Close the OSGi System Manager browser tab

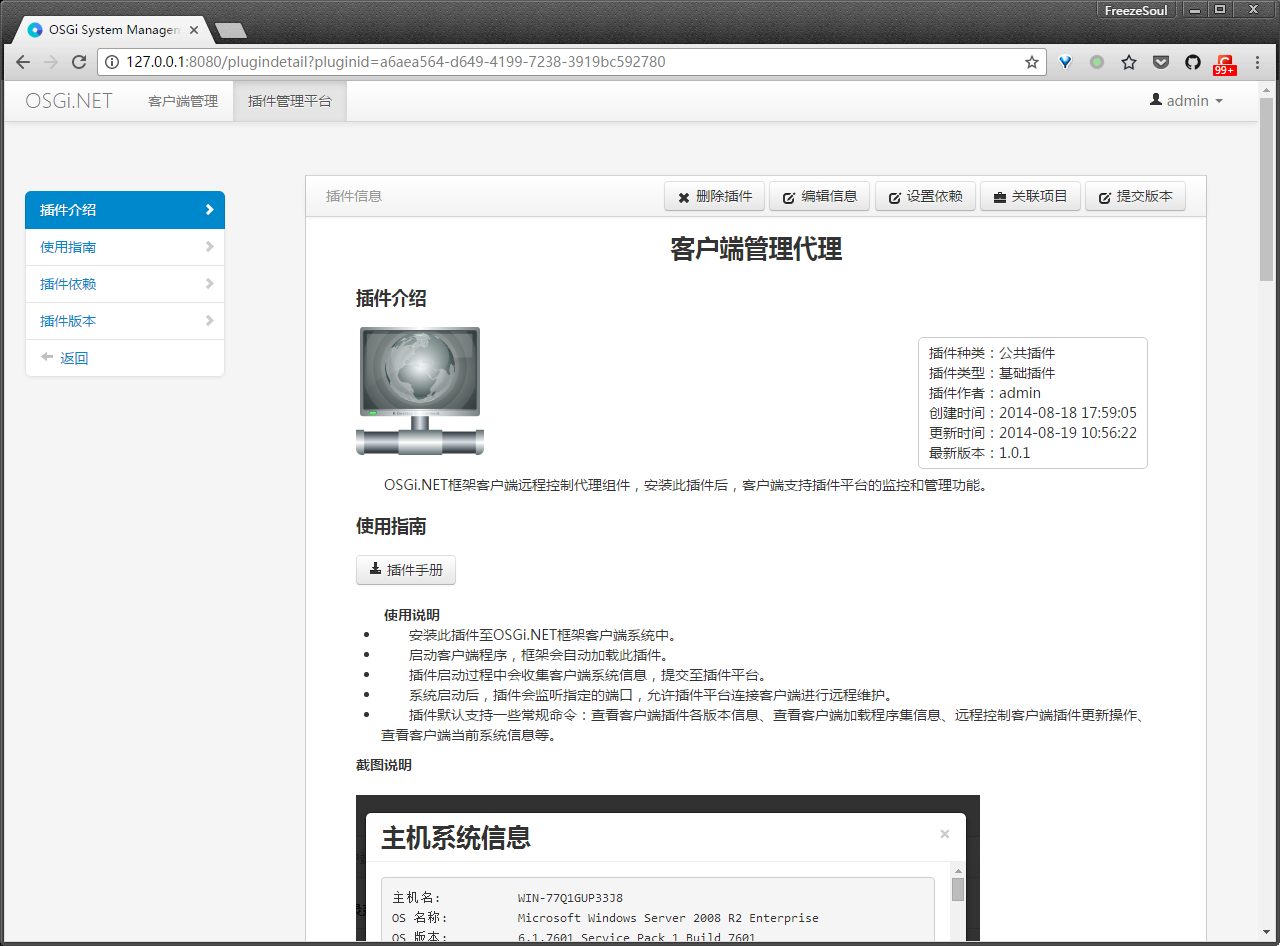tap(195, 30)
